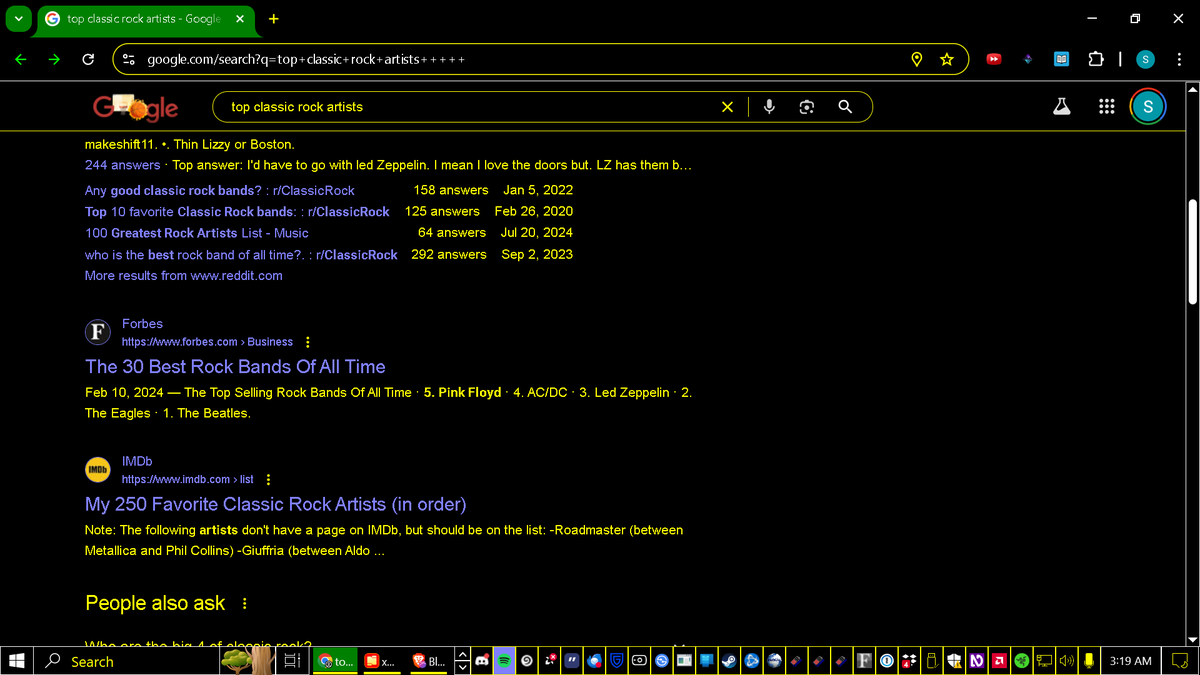Open the purple gem extension icon
1200x675 pixels.
[x=1028, y=59]
